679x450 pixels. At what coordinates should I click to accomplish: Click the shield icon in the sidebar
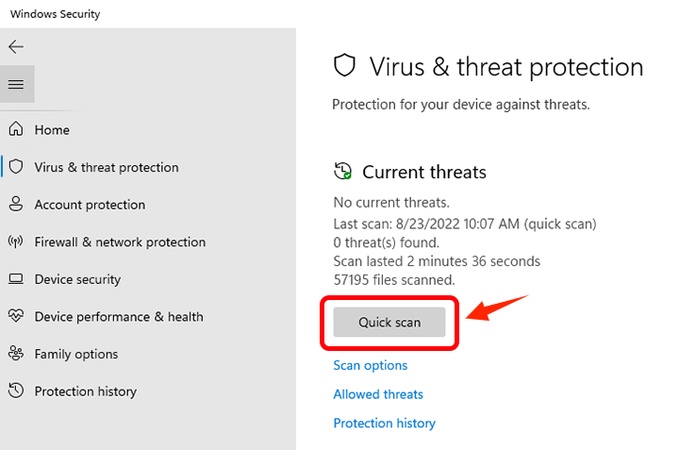click(16, 167)
